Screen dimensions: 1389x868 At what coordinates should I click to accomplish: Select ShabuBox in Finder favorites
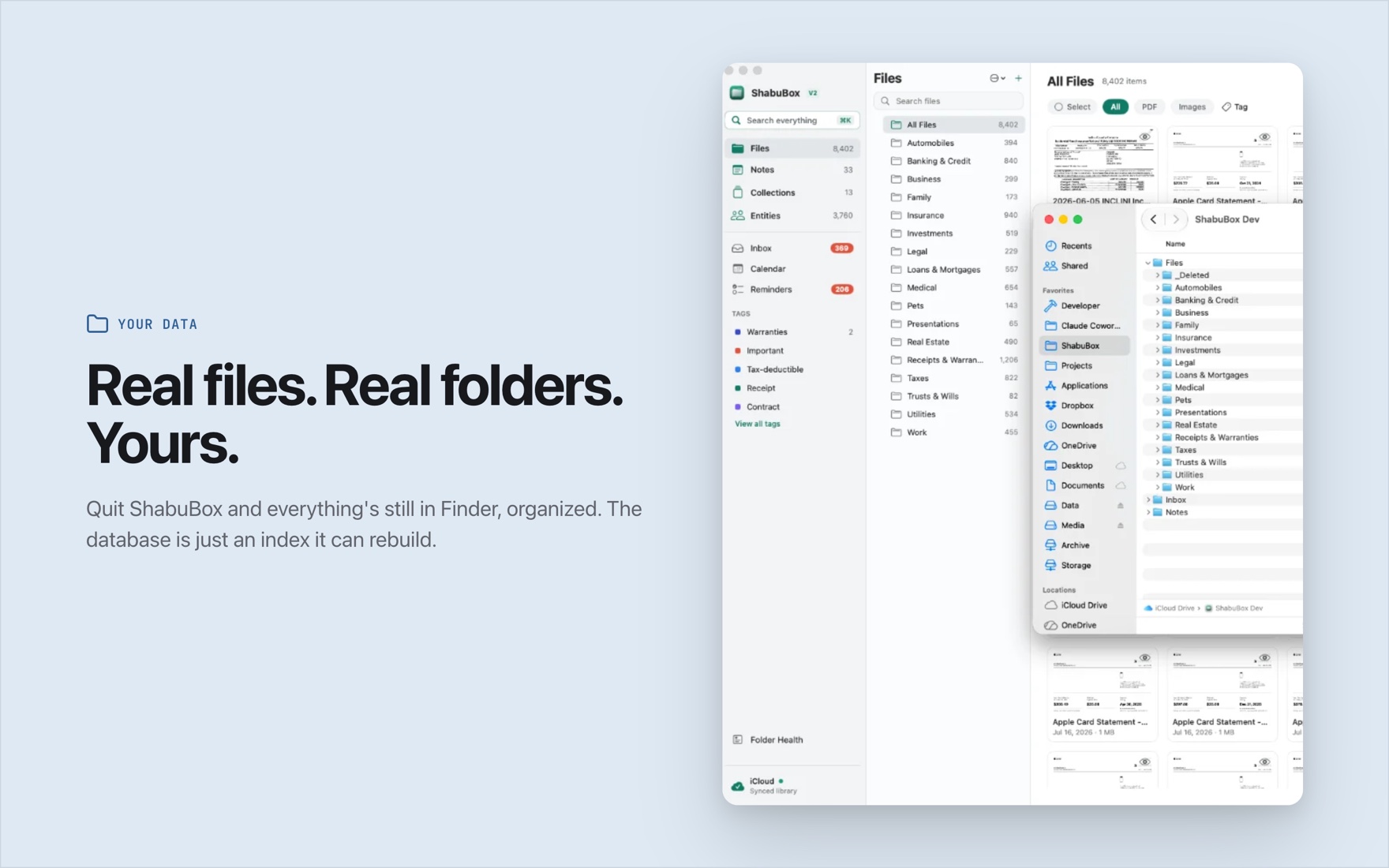pos(1084,346)
